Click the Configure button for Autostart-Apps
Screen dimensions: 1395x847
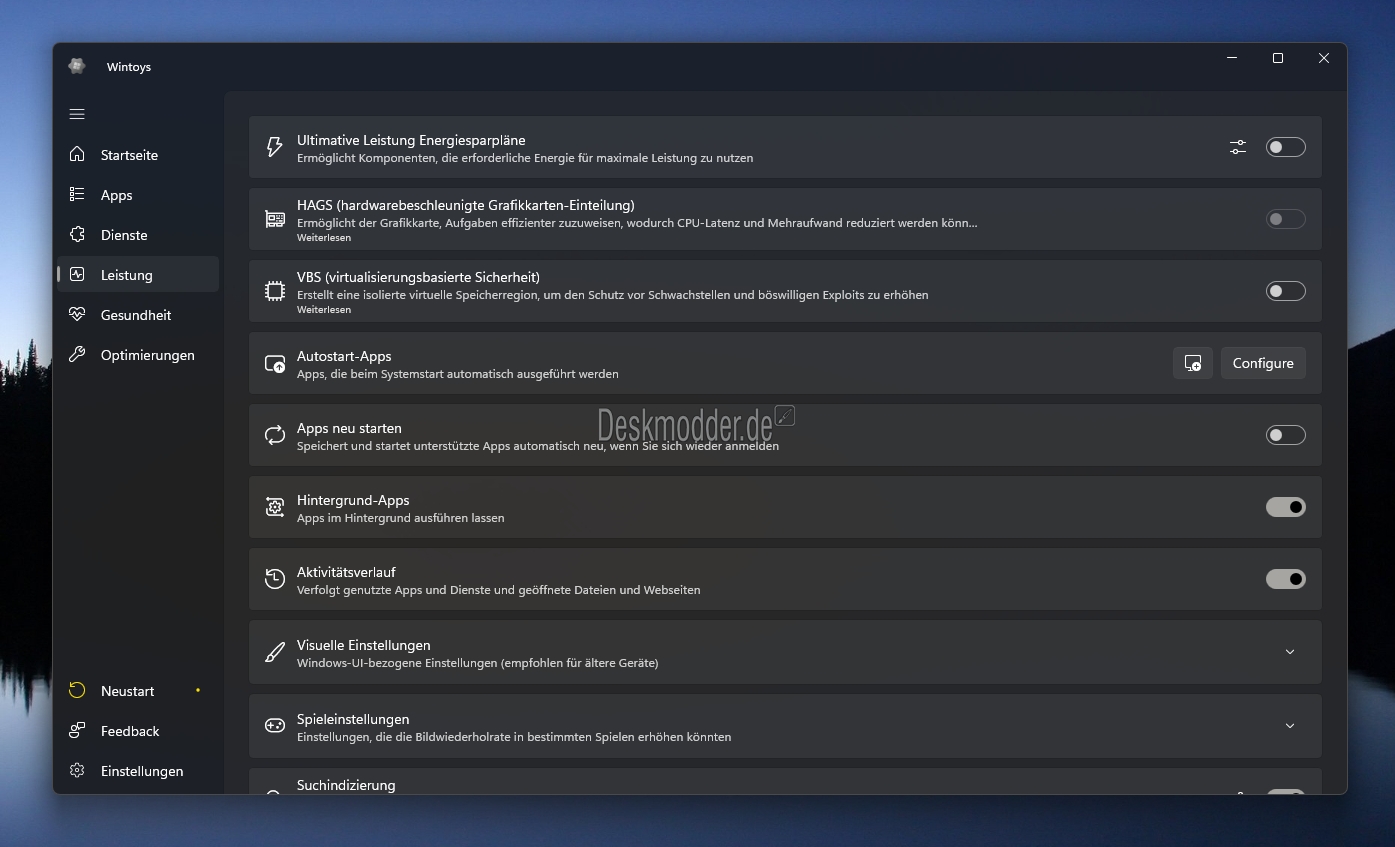[x=1263, y=363]
